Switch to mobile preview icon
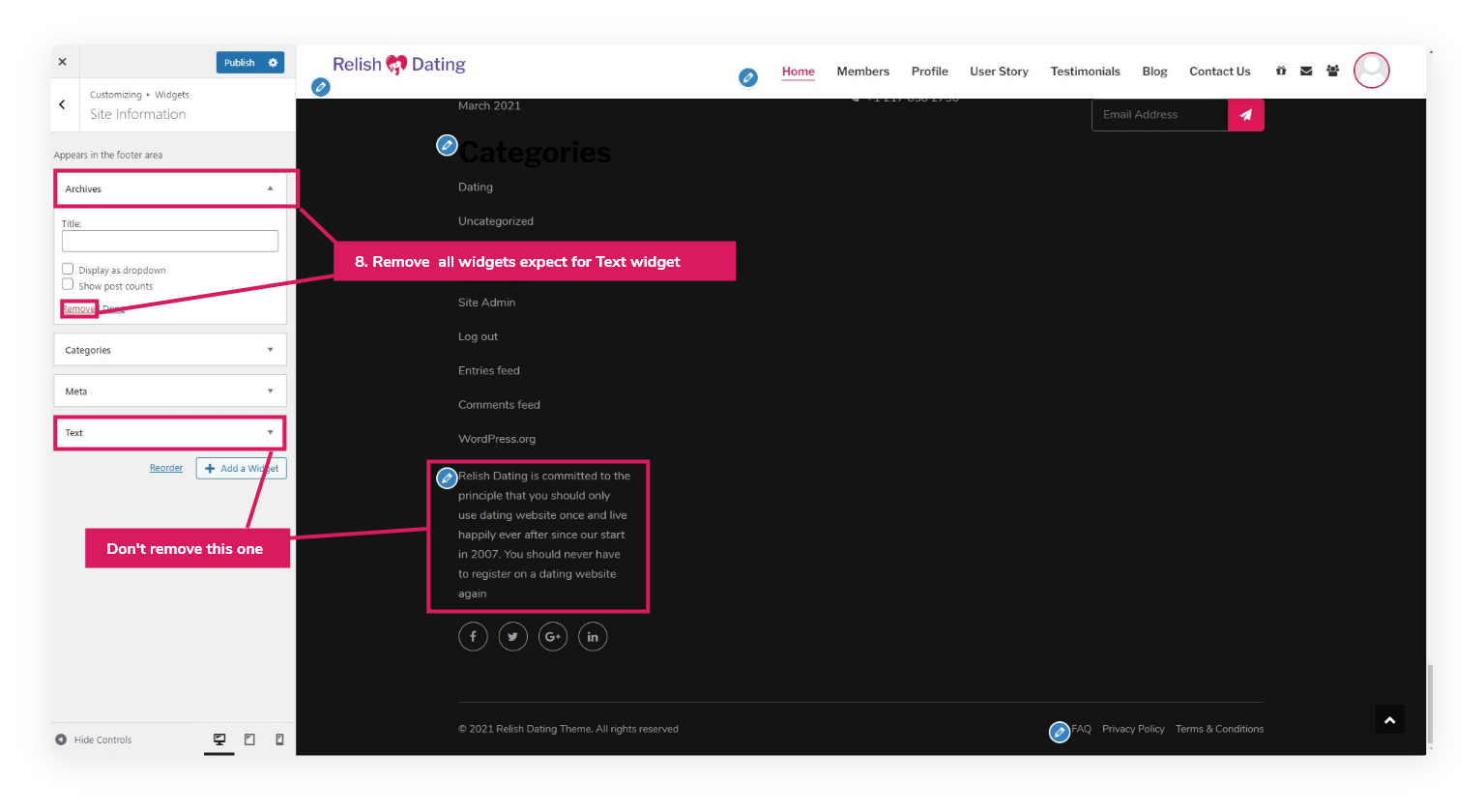This screenshot has height=812, width=1484. pos(279,739)
